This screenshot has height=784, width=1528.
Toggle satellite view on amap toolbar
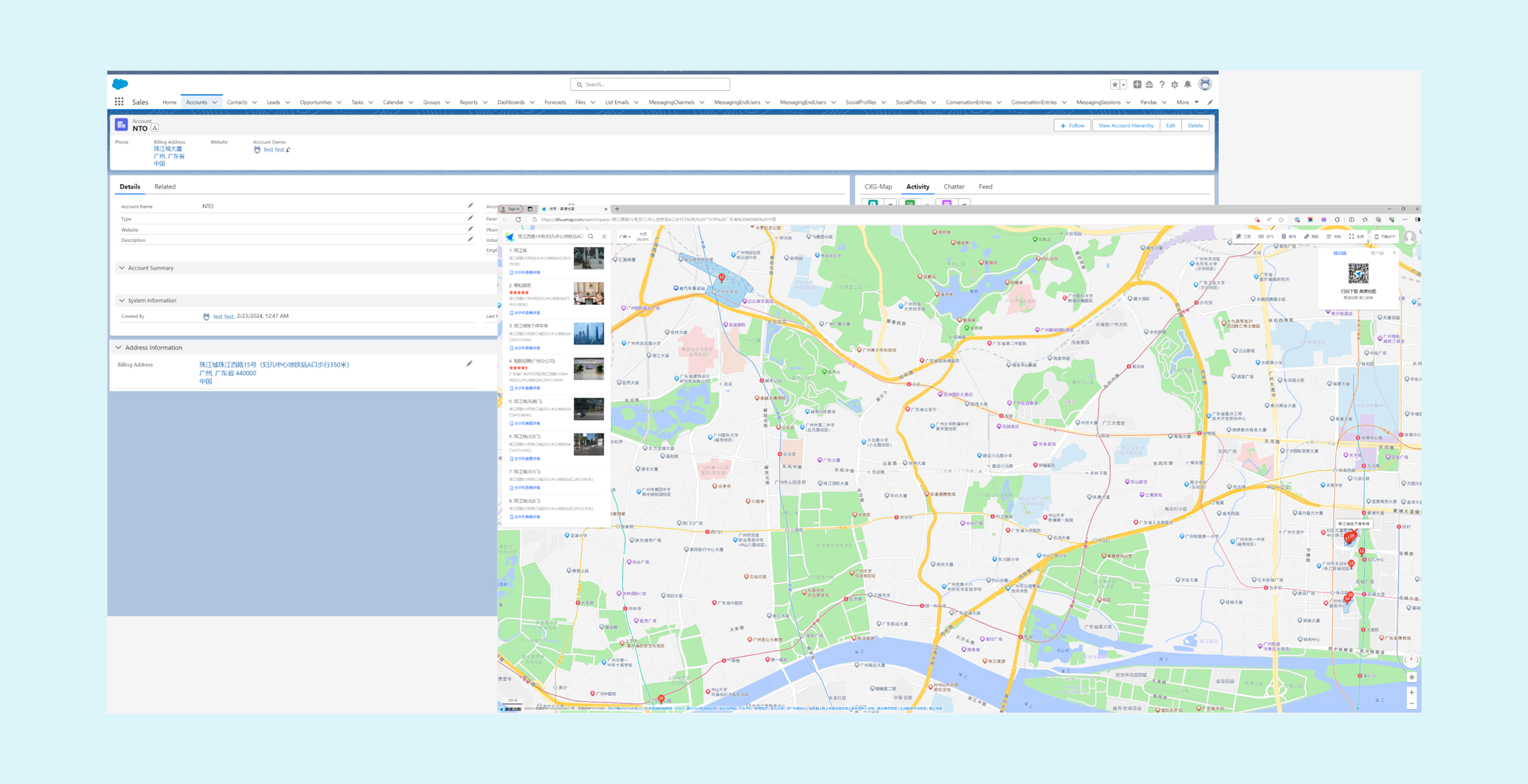[1243, 237]
